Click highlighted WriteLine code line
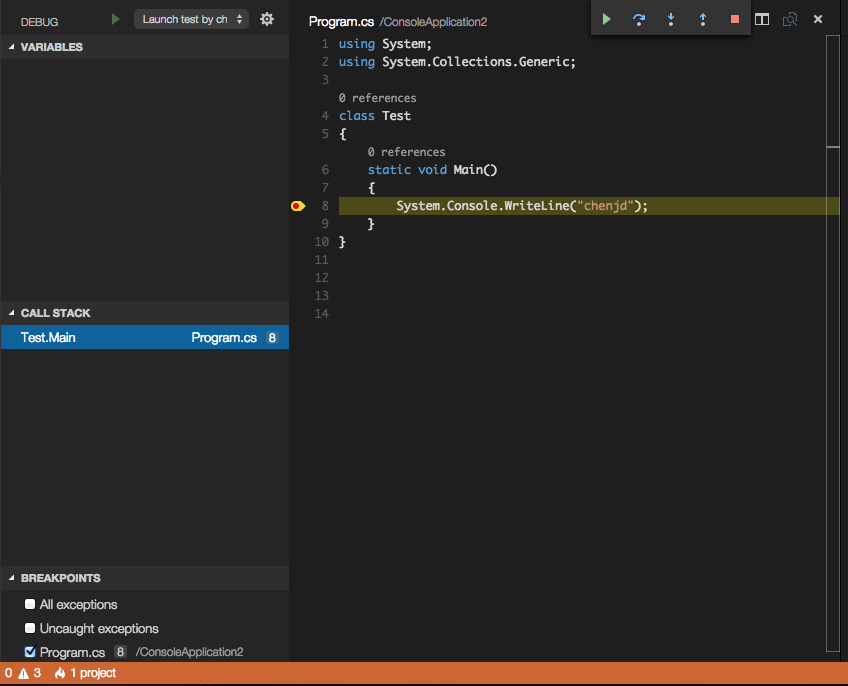This screenshot has width=848, height=686. tap(589, 206)
